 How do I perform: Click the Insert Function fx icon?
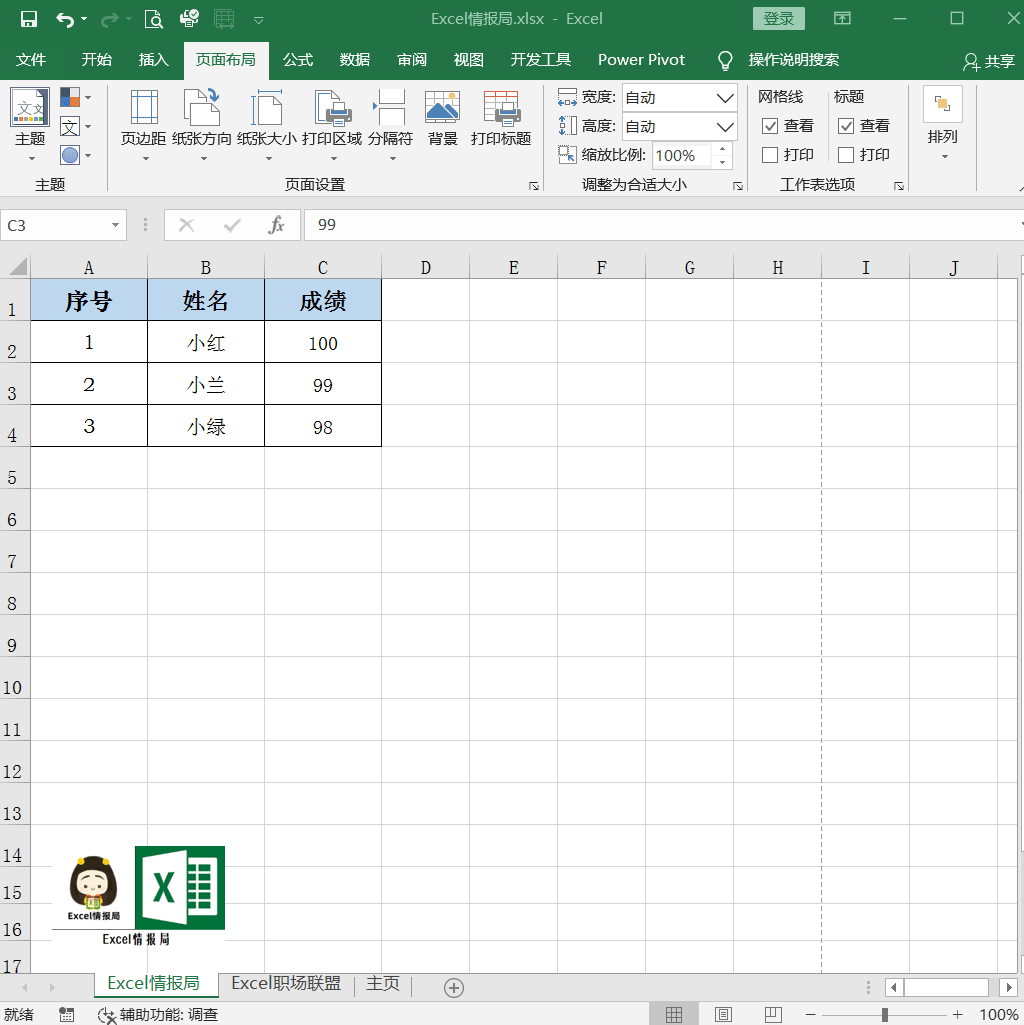(x=276, y=226)
